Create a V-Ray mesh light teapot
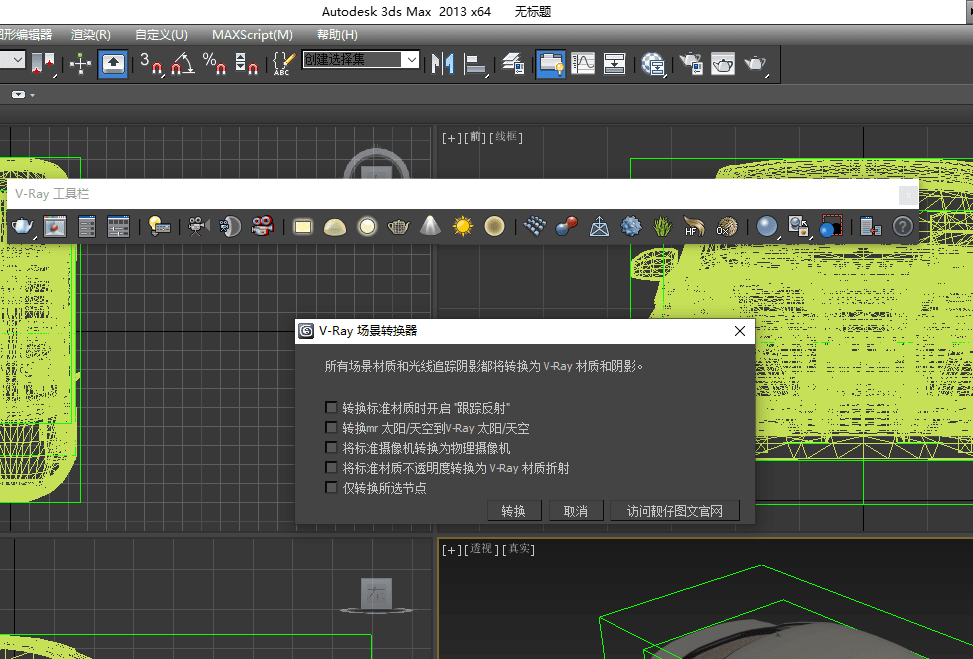Screen dimensions: 973x659 pos(398,227)
